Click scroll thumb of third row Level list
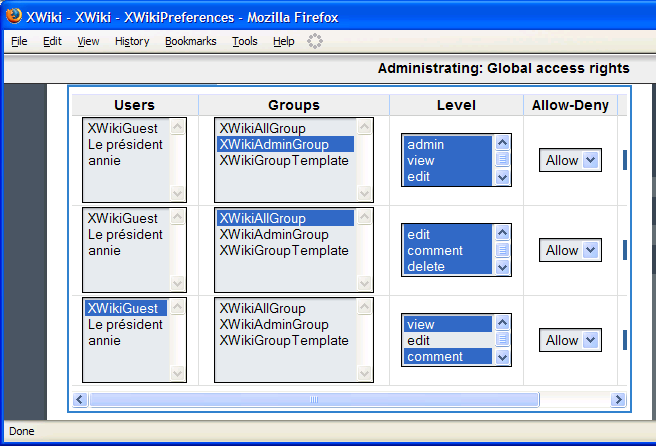The height and width of the screenshot is (446, 656). 502,339
